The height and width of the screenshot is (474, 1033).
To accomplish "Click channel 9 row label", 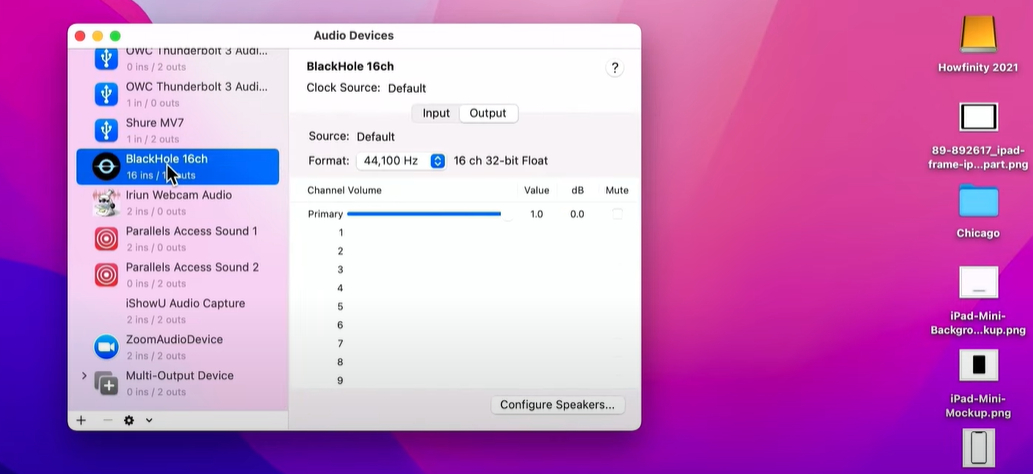I will [x=341, y=380].
